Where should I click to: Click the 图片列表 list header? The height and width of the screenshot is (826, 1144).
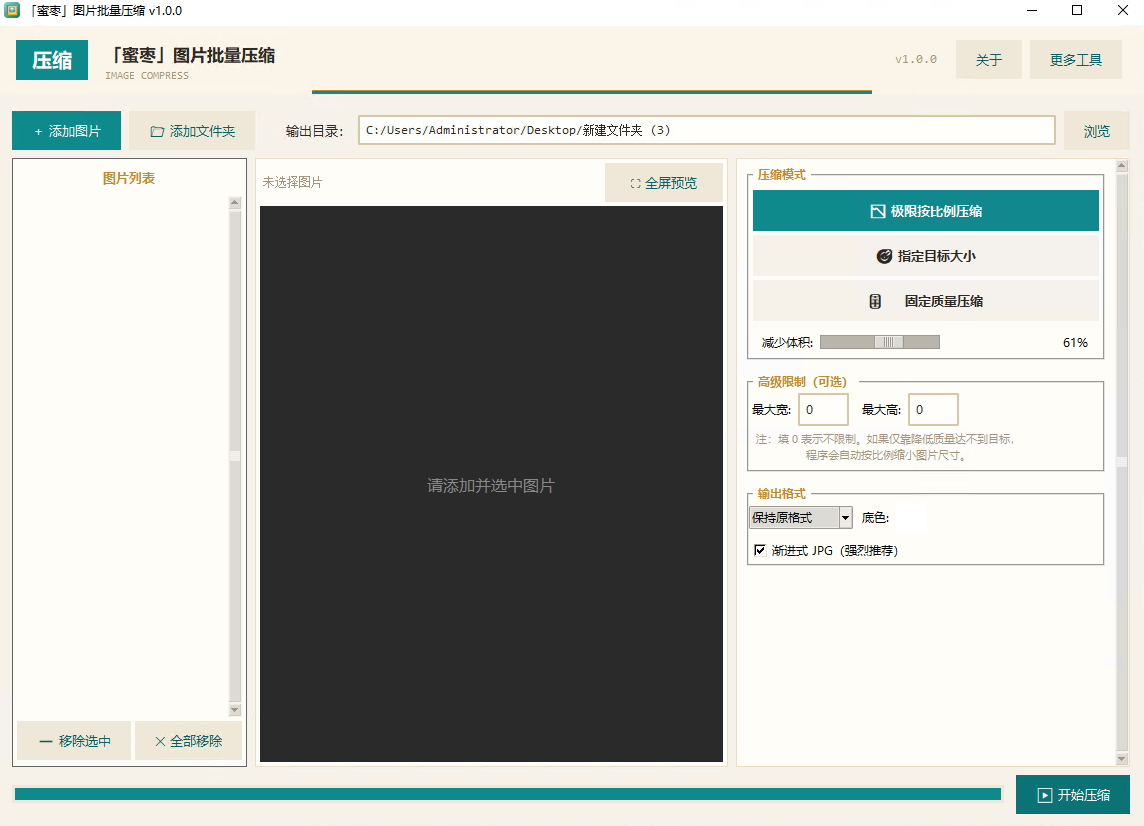click(x=128, y=178)
